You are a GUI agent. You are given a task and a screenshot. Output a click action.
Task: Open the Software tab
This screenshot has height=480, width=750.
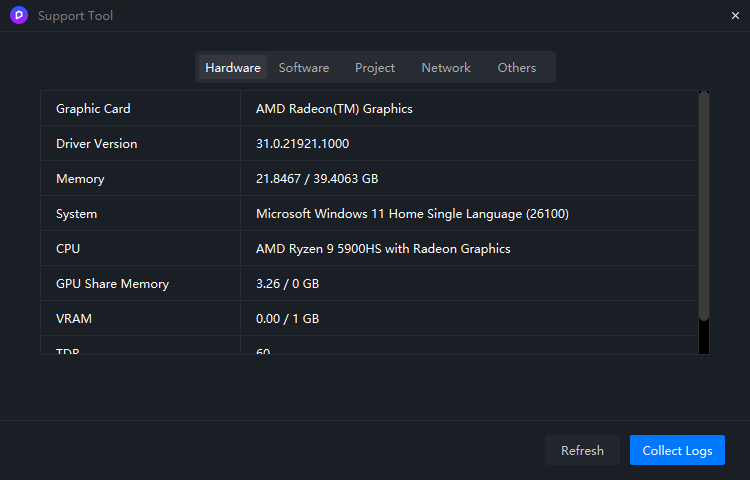[x=304, y=67]
